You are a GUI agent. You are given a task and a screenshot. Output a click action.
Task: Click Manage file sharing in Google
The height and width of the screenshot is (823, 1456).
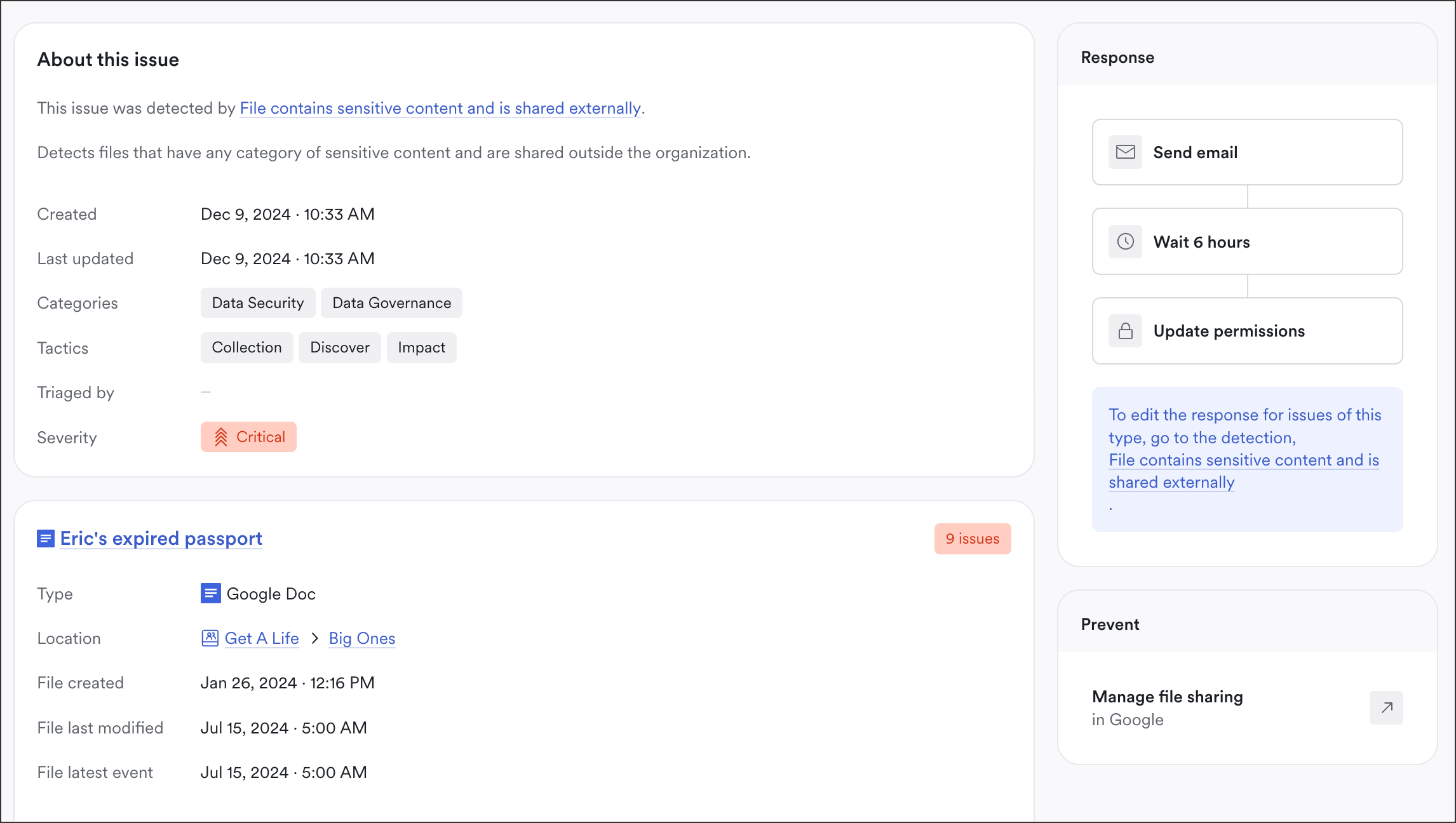pos(1247,708)
